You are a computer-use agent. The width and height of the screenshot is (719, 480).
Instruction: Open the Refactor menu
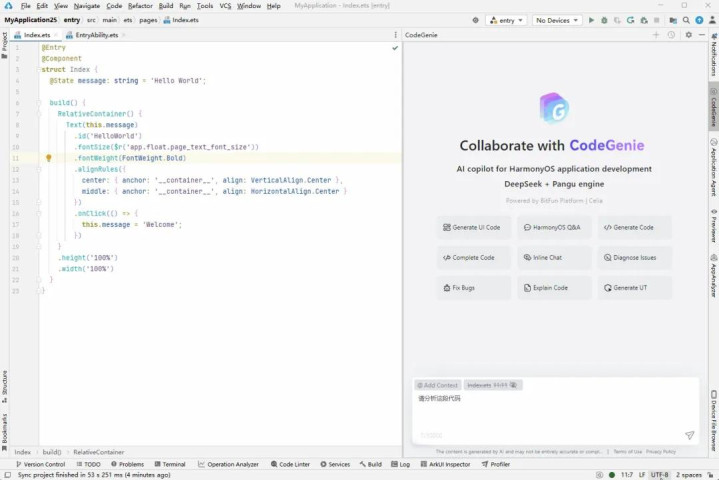click(x=140, y=6)
